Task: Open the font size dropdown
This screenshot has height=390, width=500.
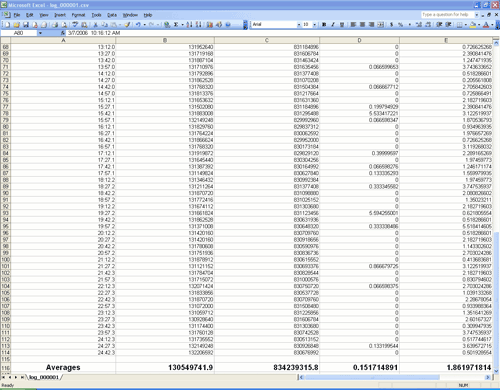Action: pos(314,25)
